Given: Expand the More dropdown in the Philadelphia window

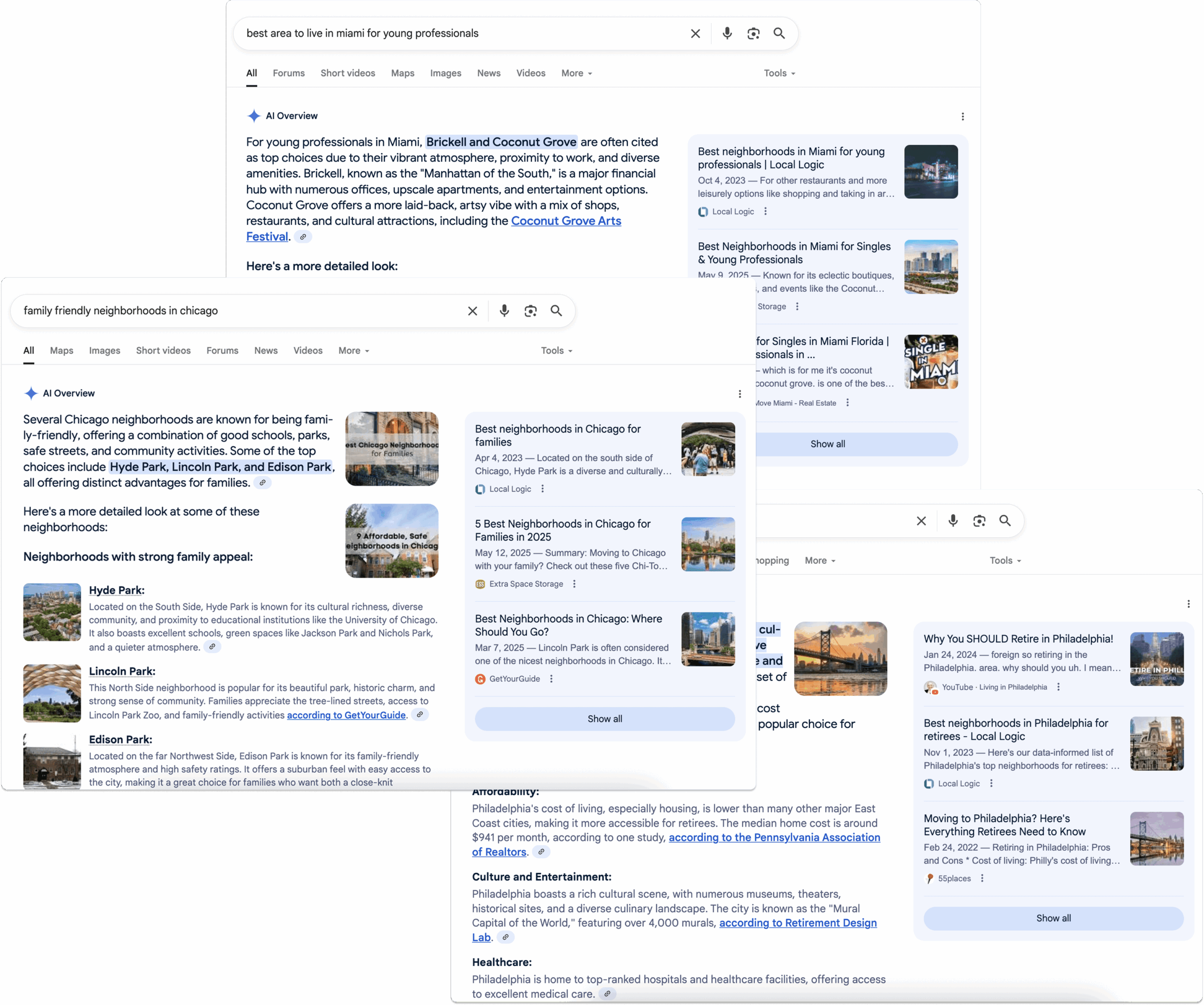Looking at the screenshot, I should pyautogui.click(x=820, y=560).
